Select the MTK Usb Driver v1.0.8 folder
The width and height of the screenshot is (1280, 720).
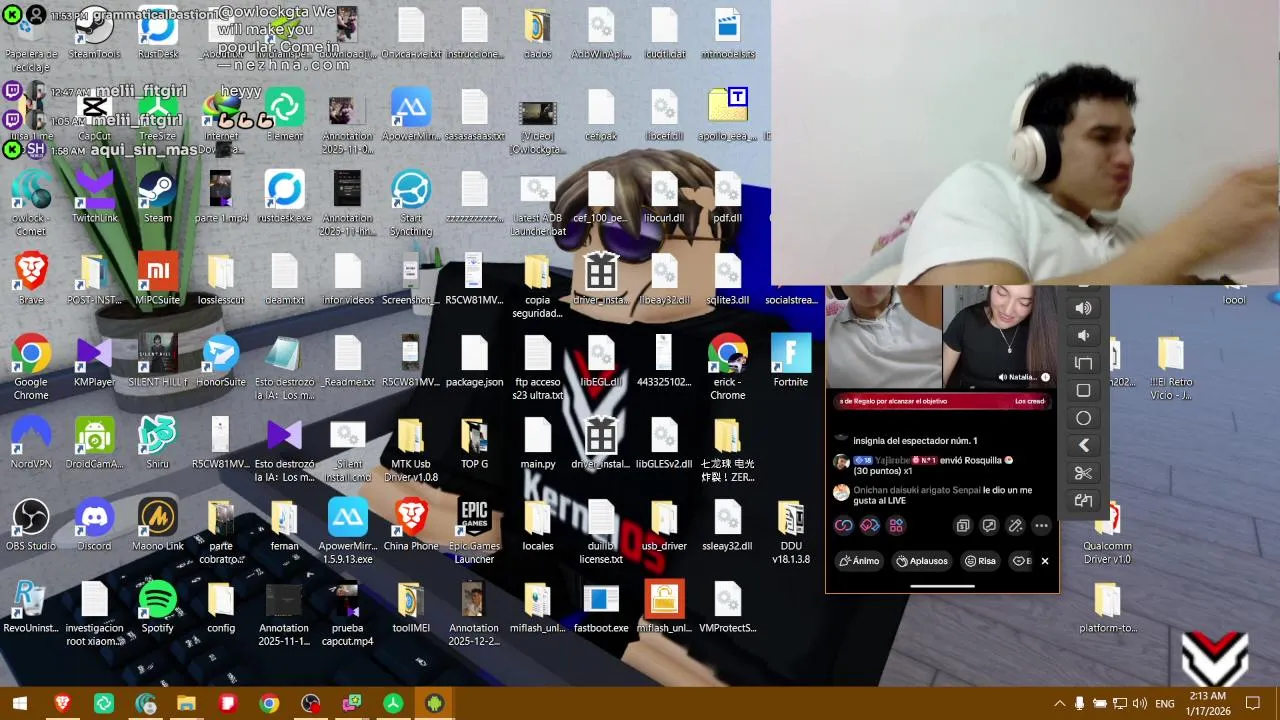411,449
